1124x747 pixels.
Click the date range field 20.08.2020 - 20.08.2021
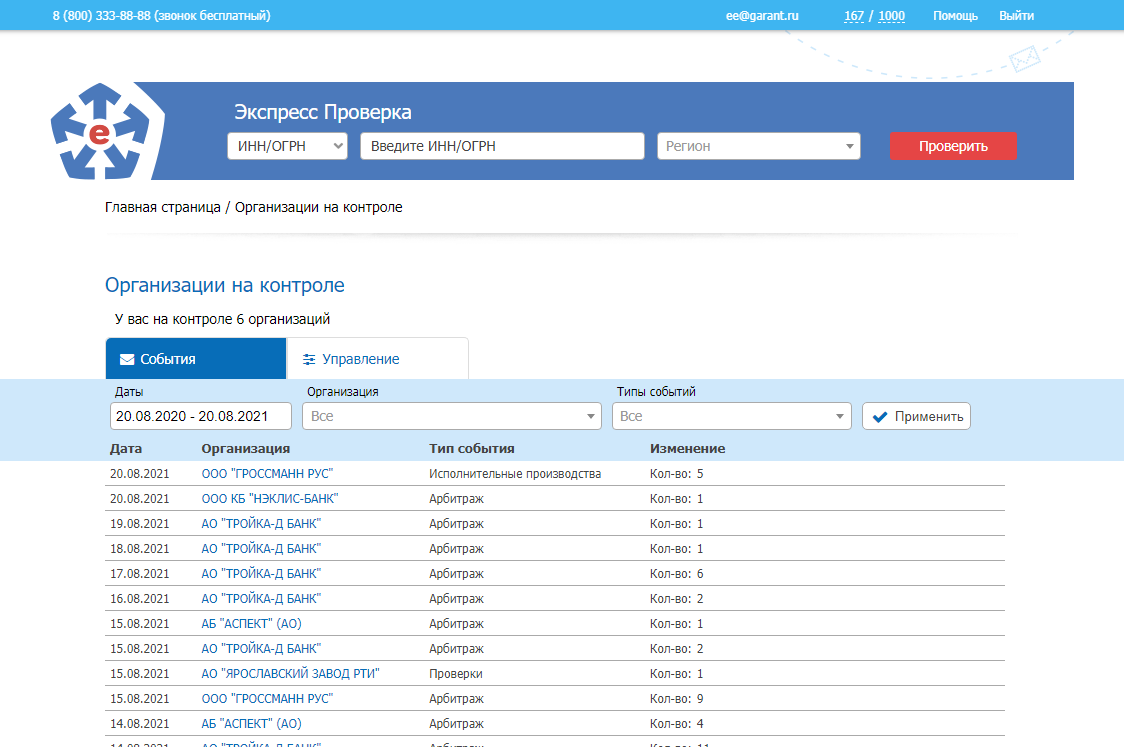pos(200,416)
